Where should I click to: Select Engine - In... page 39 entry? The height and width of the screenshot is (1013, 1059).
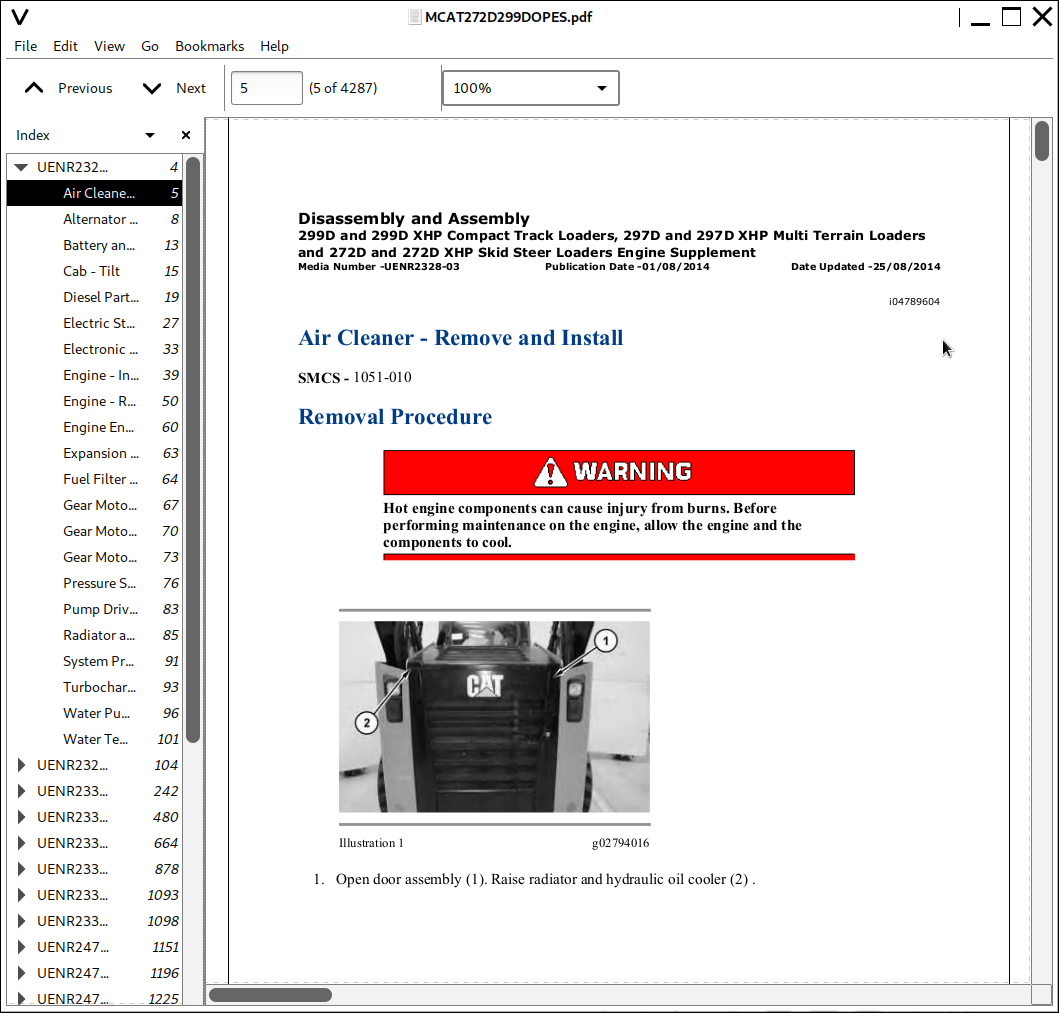click(x=95, y=375)
